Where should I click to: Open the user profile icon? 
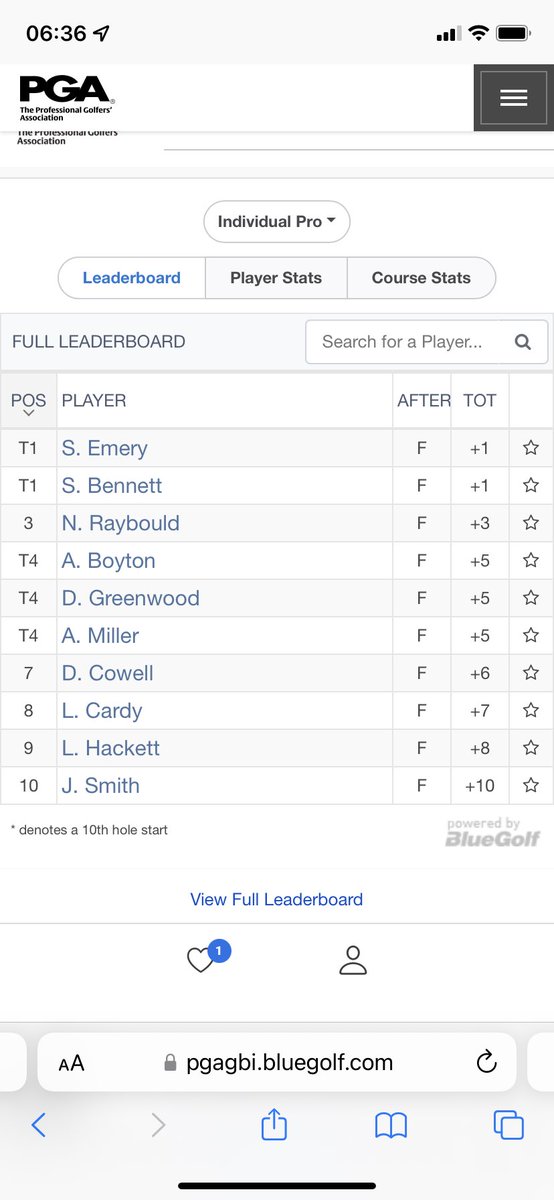point(353,960)
